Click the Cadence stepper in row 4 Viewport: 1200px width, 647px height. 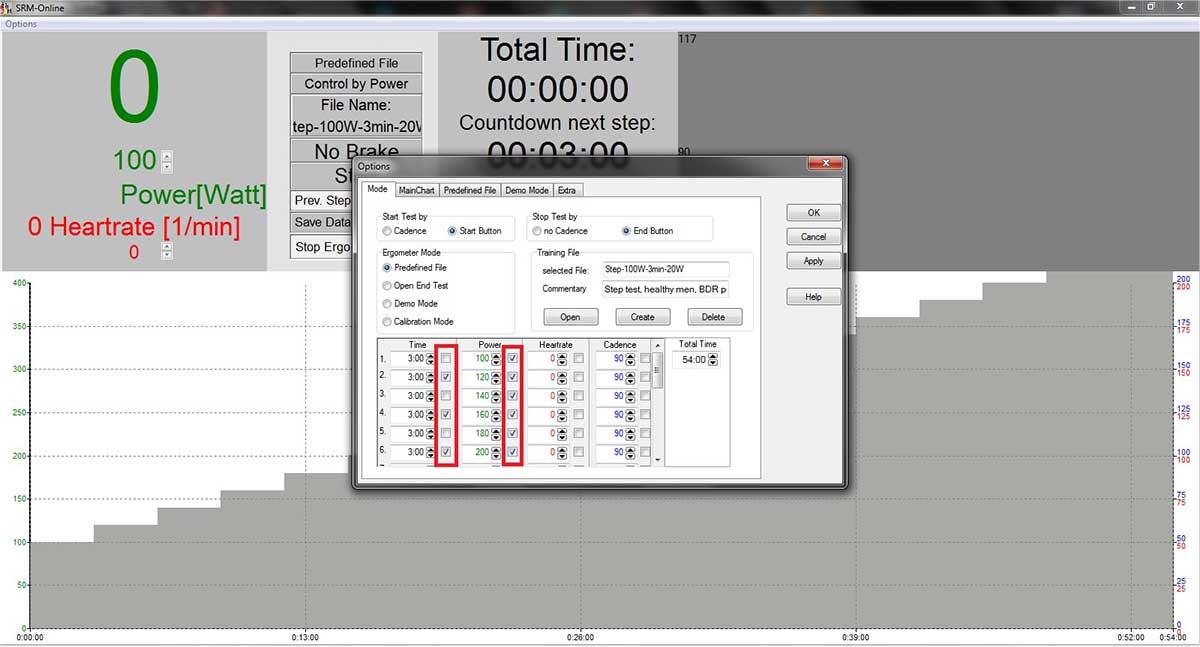click(x=632, y=415)
